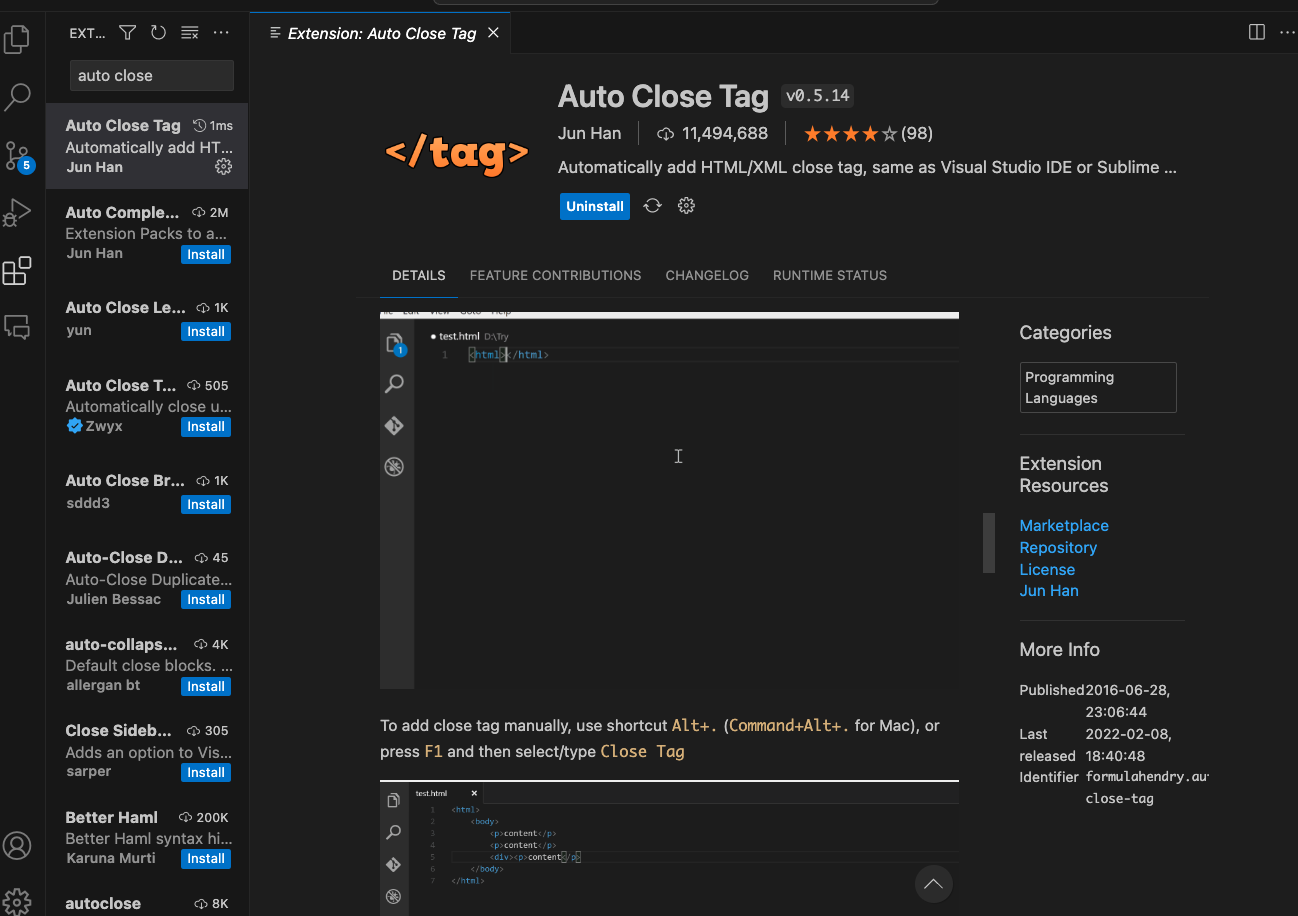This screenshot has height=916, width=1298.
Task: Install auto-collaps... by allergan bt
Action: [x=206, y=686]
